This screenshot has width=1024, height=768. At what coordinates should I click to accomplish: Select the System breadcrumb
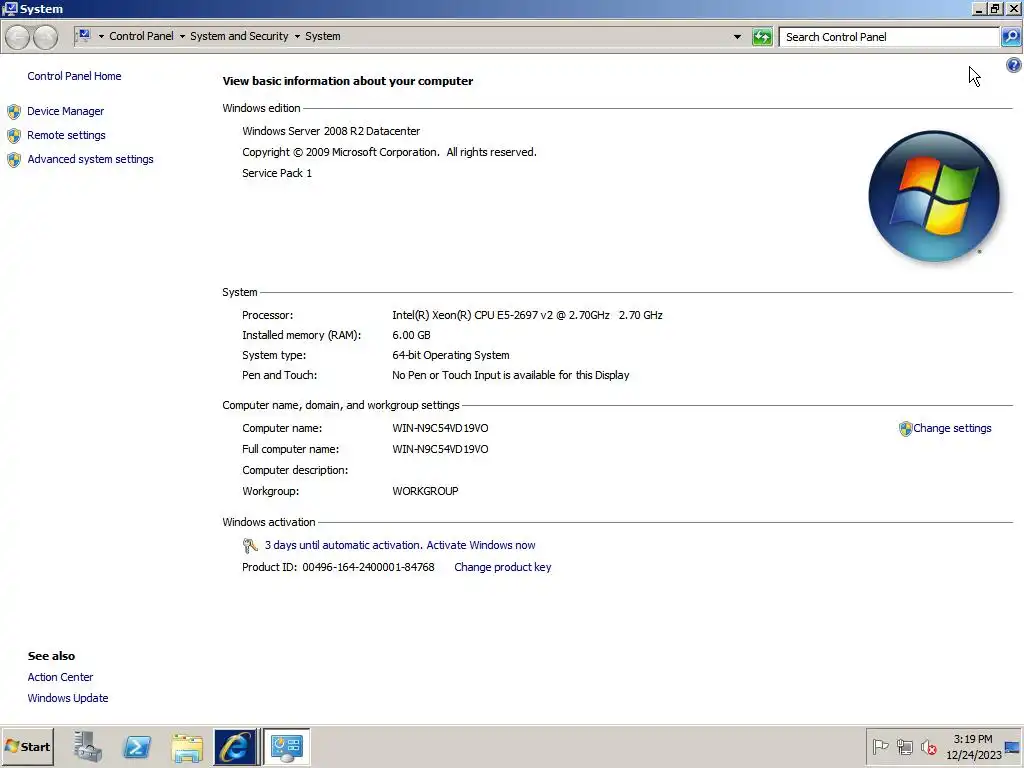323,37
